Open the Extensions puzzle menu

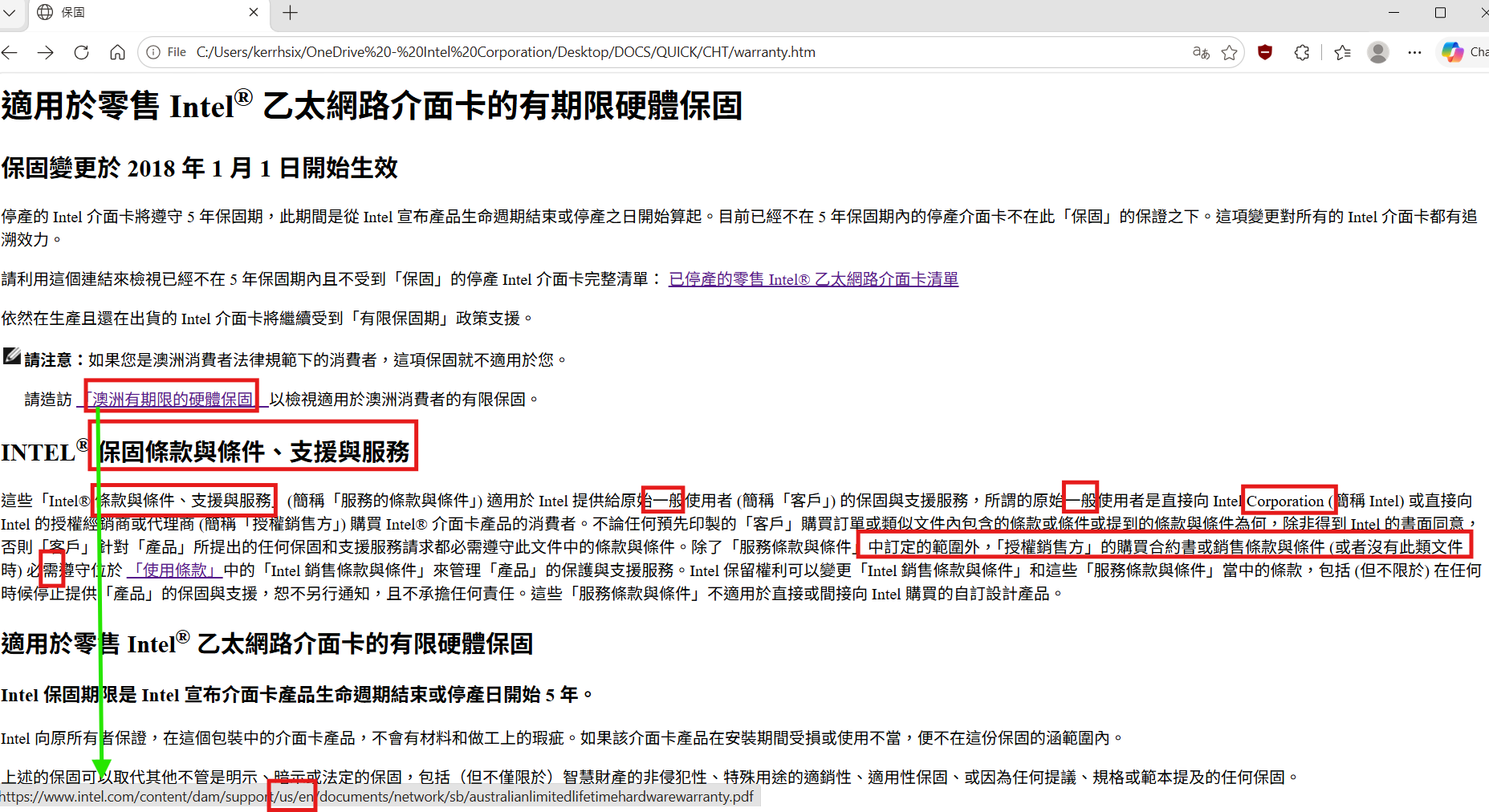pyautogui.click(x=1302, y=52)
